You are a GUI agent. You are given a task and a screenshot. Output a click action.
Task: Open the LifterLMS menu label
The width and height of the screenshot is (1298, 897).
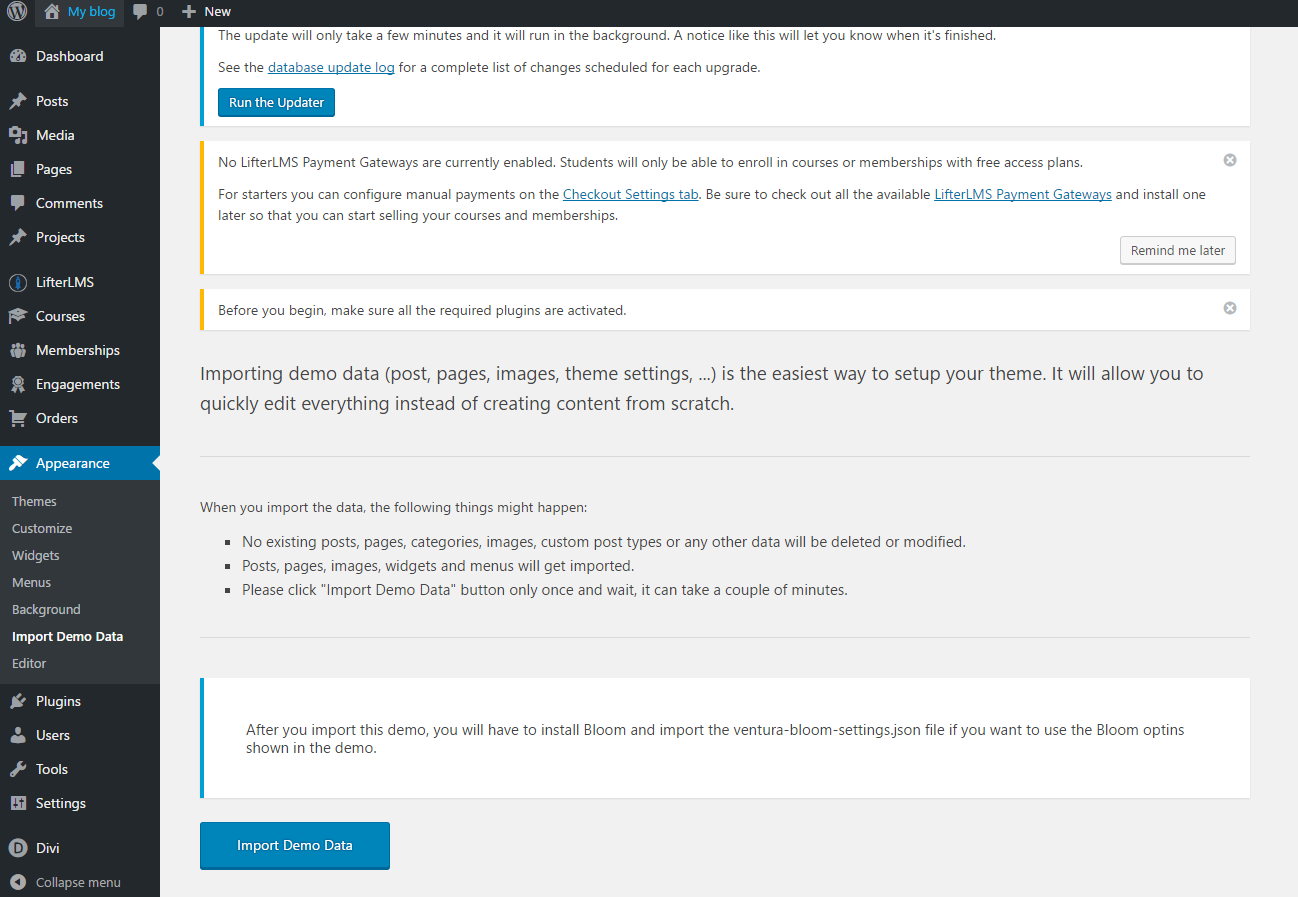point(65,282)
